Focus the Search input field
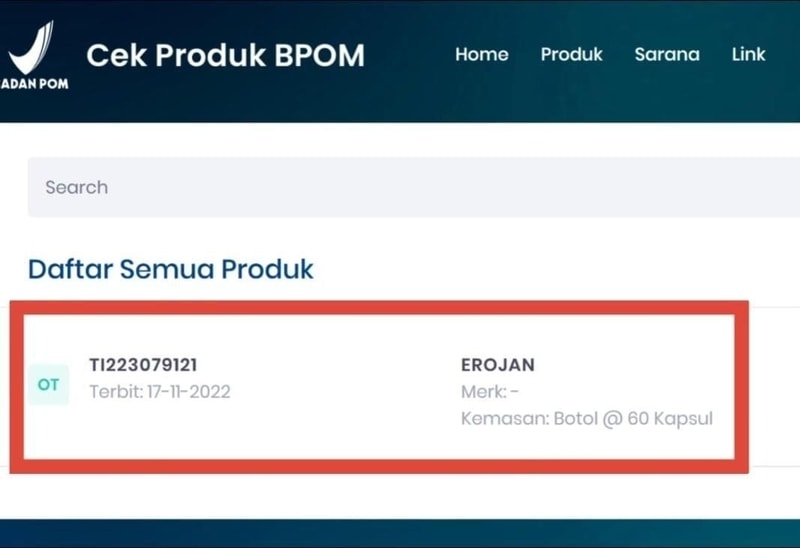This screenshot has height=548, width=800. click(414, 187)
